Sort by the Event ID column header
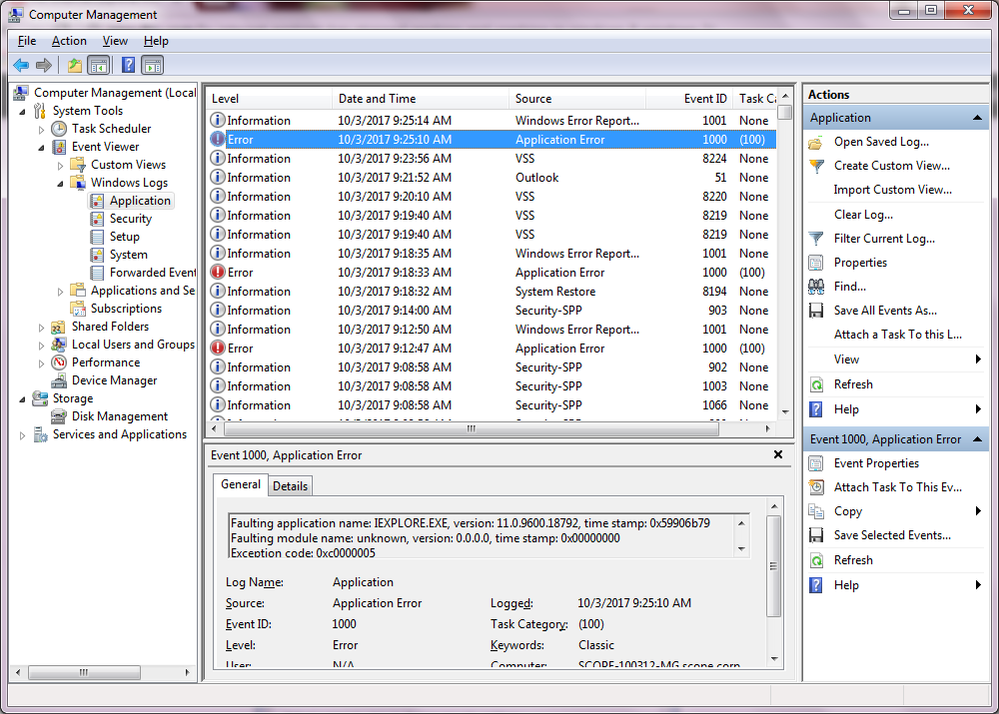999x714 pixels. point(689,99)
